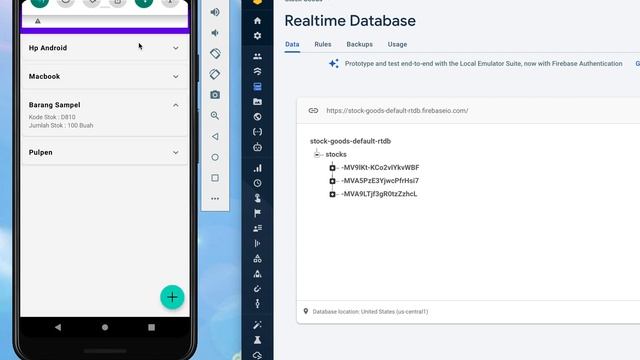This screenshot has height=360, width=640.
Task: Open Firestore icon in Firebase sidebar
Action: 258,71
